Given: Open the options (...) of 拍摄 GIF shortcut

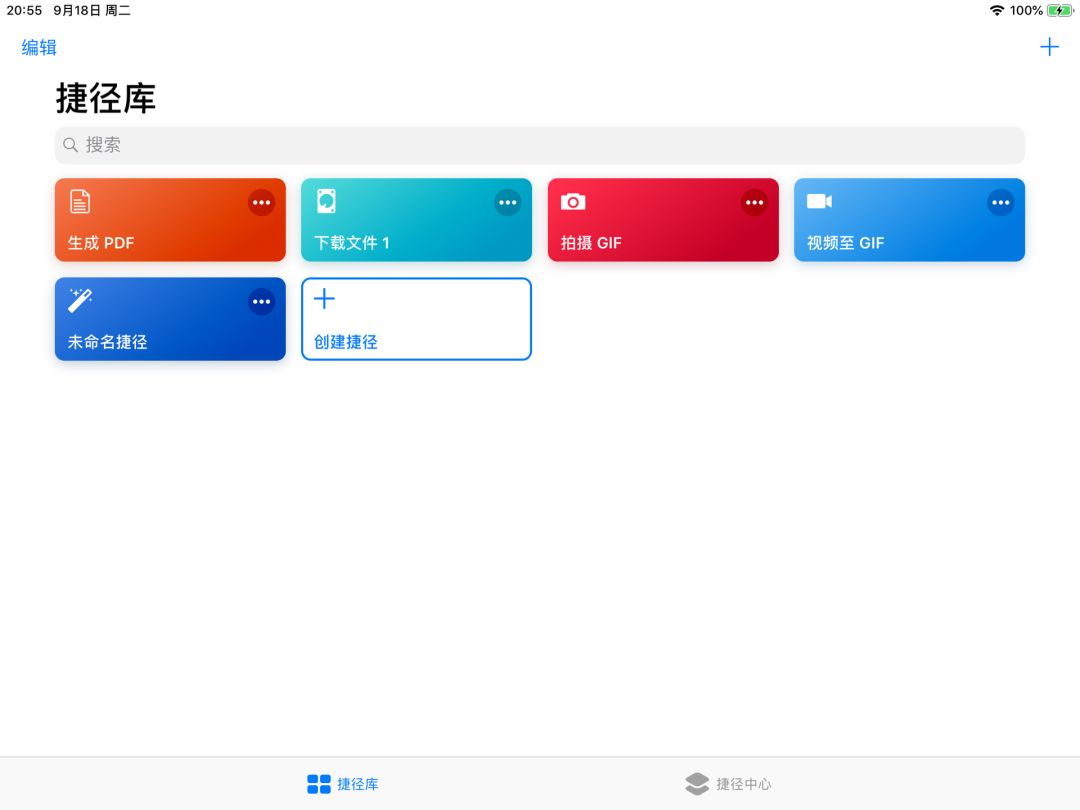Looking at the screenshot, I should pos(754,202).
